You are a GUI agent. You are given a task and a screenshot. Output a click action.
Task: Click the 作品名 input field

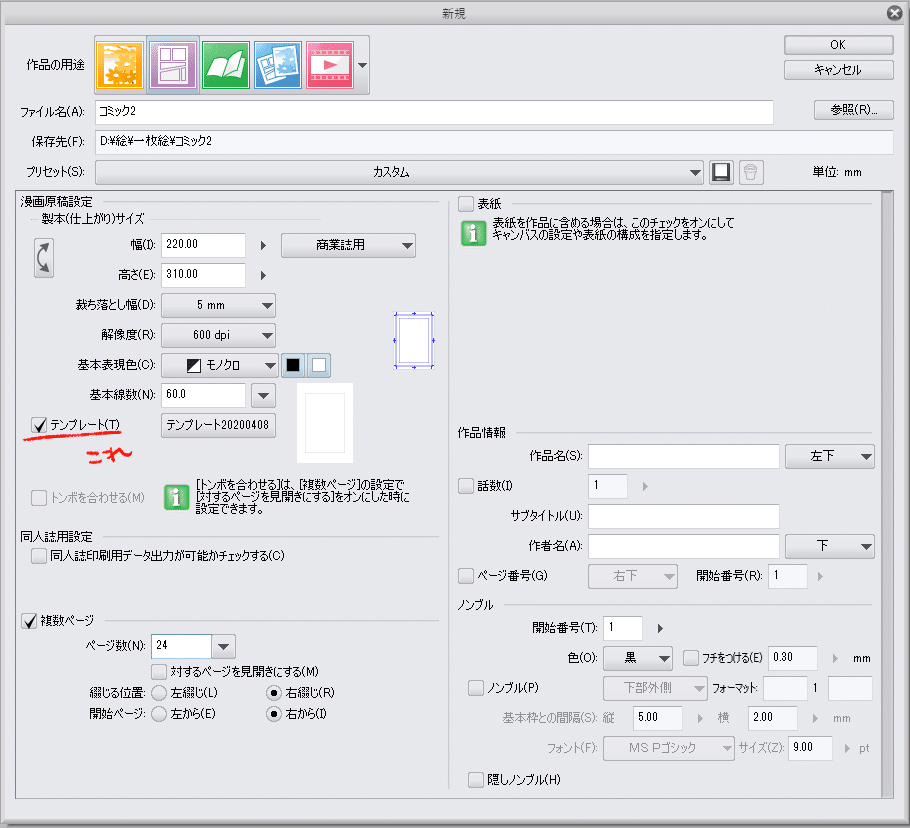coord(684,456)
